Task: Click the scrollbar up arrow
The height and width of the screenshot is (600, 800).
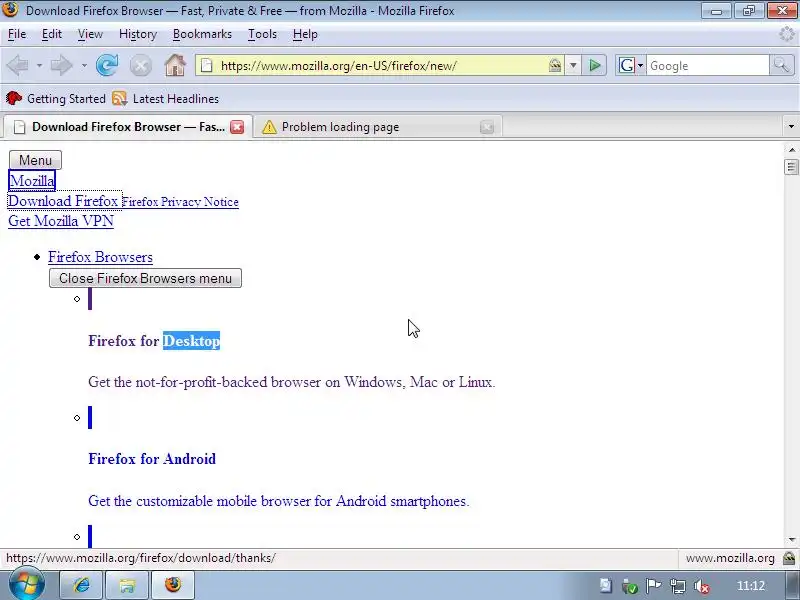Action: click(791, 149)
